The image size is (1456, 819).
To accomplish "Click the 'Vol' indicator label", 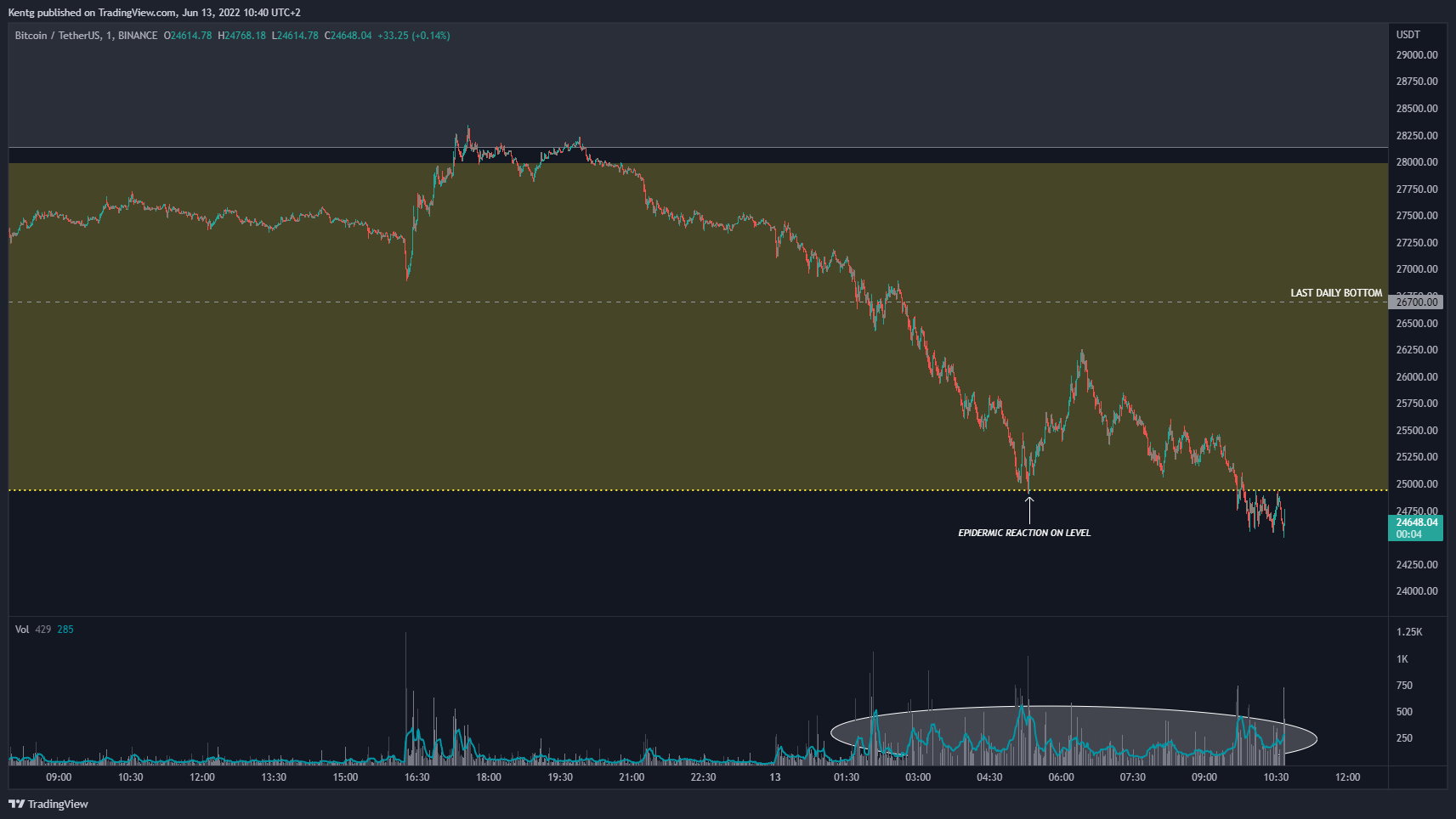I will click(x=22, y=630).
